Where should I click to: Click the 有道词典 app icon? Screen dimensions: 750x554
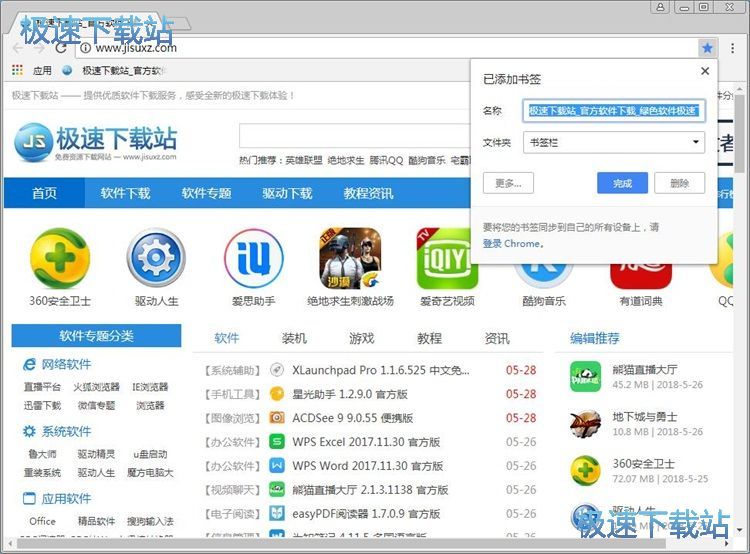641,275
